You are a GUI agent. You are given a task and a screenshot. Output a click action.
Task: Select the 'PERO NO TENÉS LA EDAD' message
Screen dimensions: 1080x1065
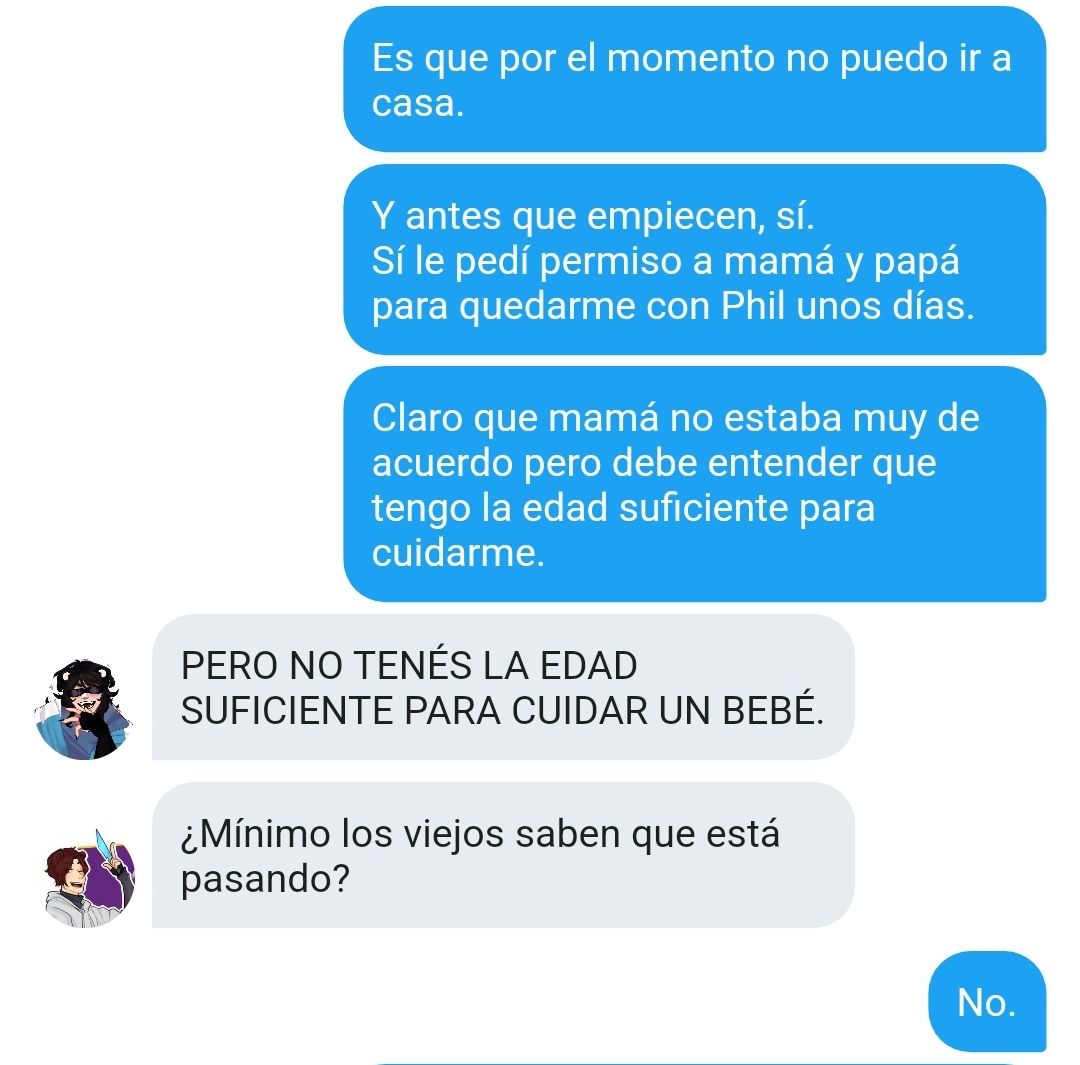pyautogui.click(x=503, y=687)
